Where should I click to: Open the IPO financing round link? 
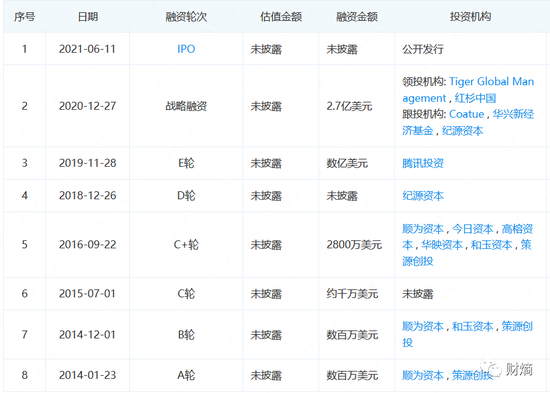(x=186, y=49)
